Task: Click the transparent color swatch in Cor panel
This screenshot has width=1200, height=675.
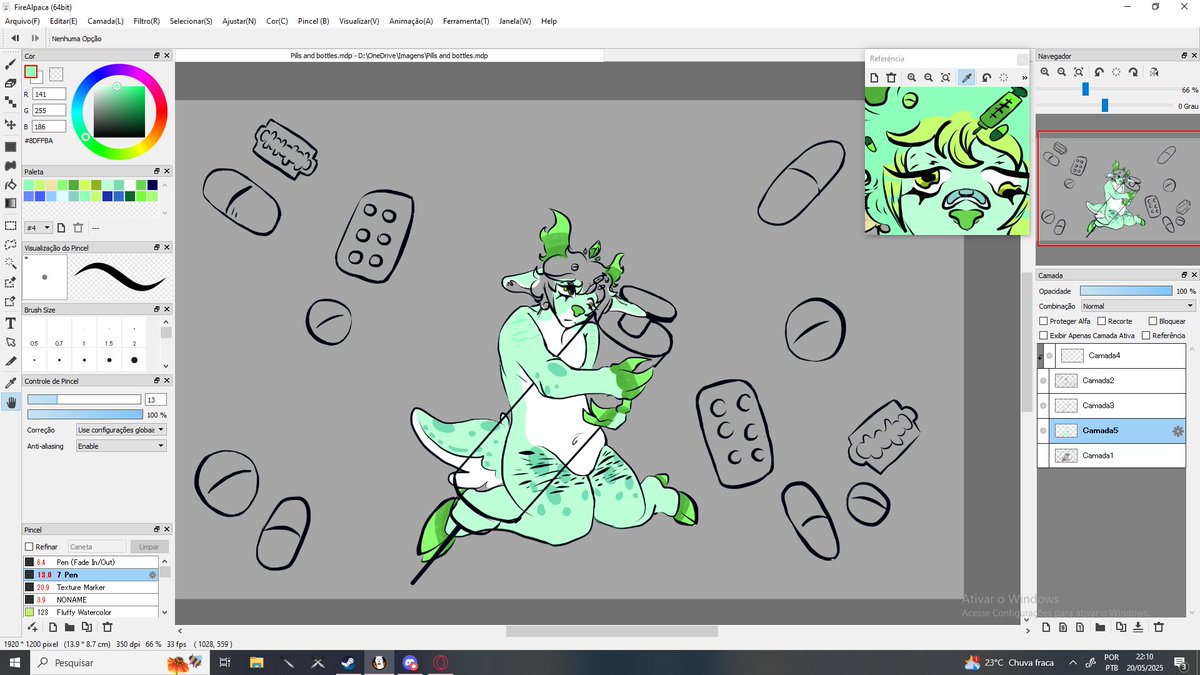Action: tap(56, 73)
